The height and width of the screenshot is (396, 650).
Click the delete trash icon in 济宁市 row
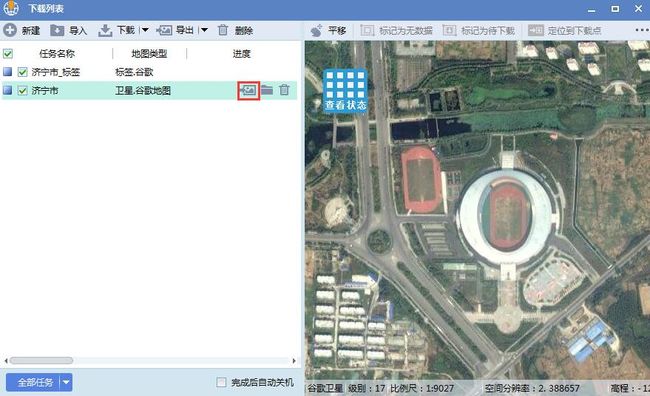pyautogui.click(x=284, y=90)
